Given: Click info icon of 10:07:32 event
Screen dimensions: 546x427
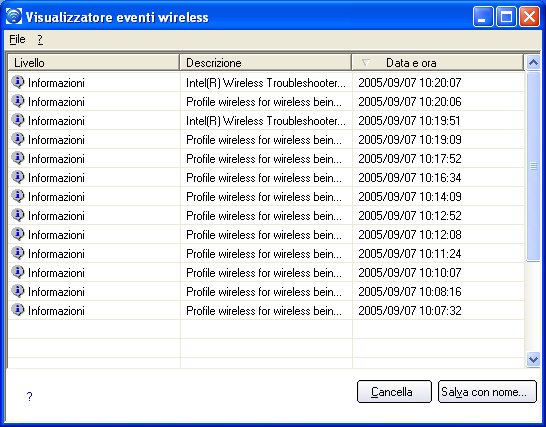Looking at the screenshot, I should (17, 310).
